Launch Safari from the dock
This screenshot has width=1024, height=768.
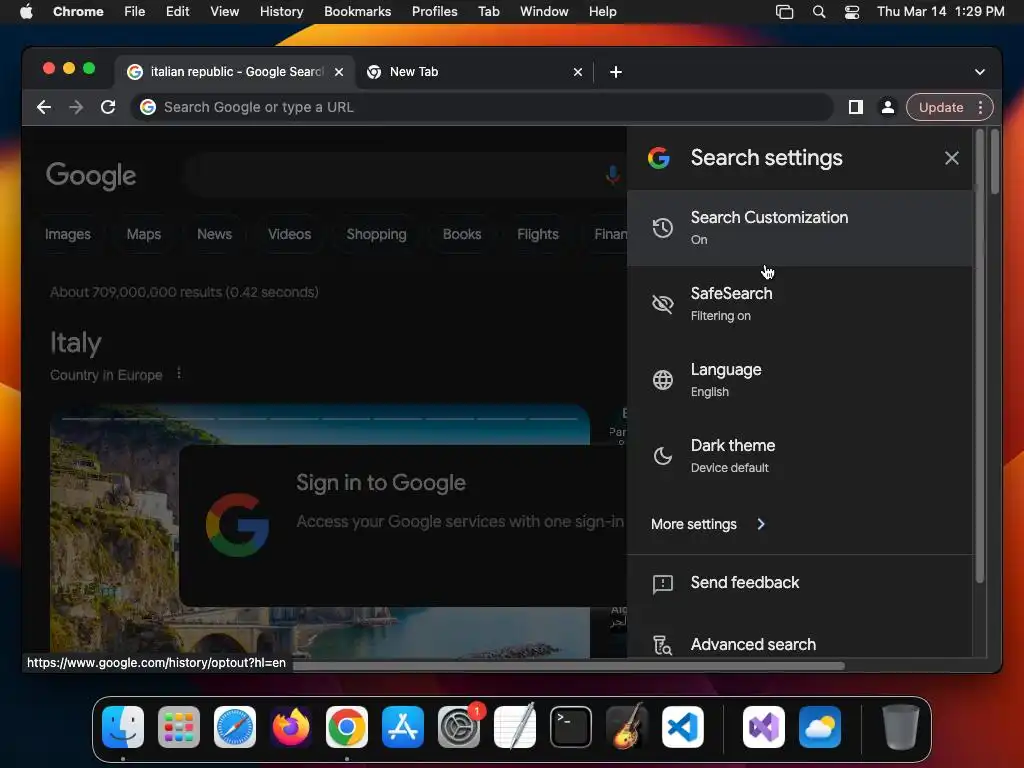coord(234,726)
